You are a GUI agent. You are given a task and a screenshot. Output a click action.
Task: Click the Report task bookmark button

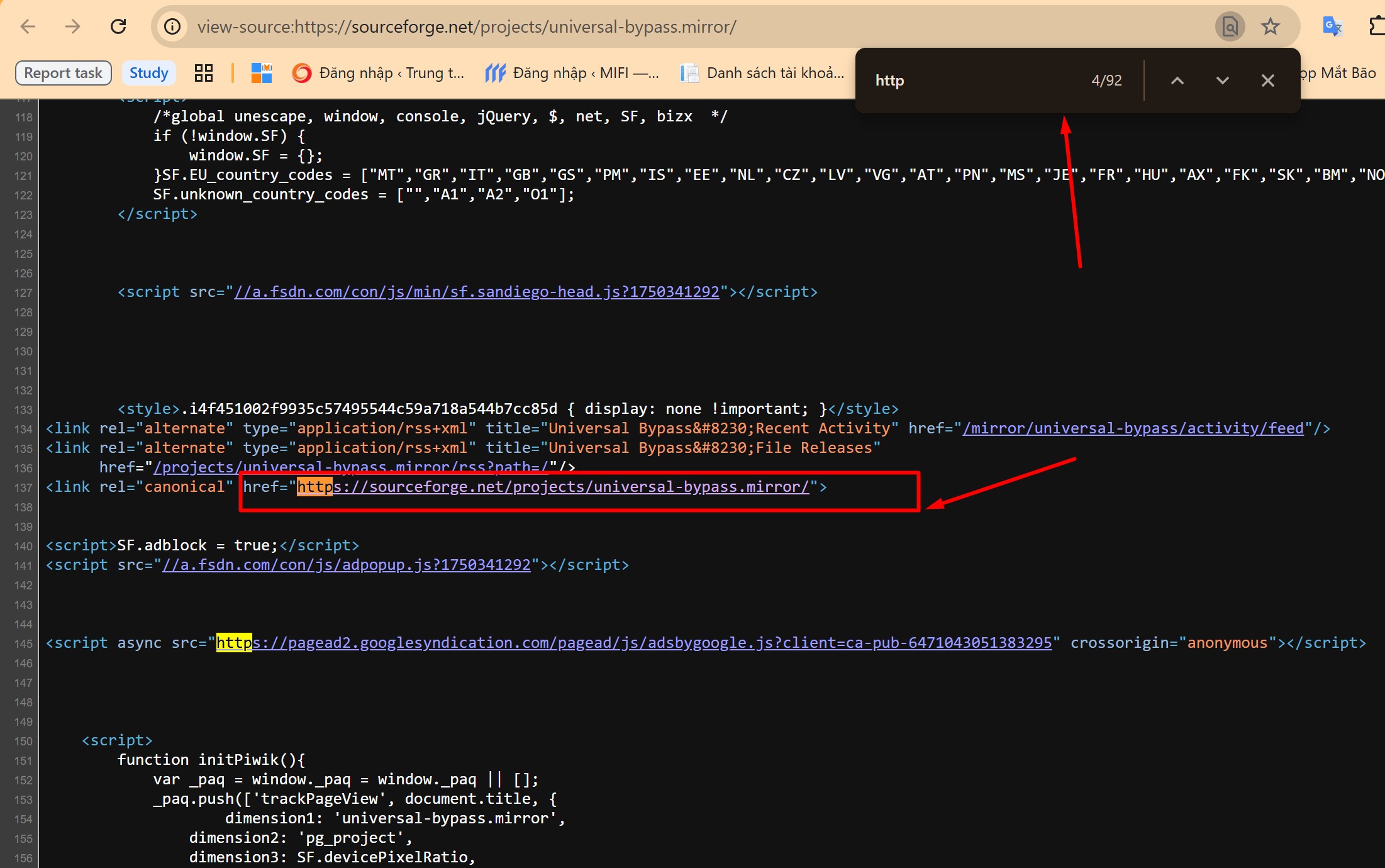point(63,73)
